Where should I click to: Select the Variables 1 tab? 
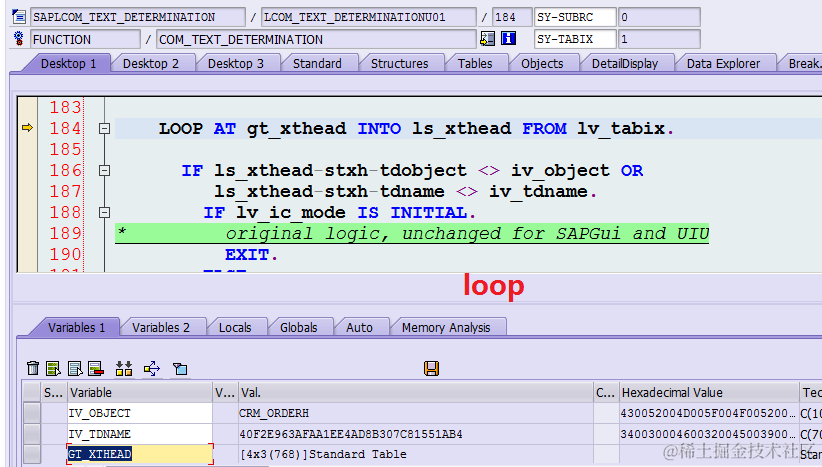(x=77, y=328)
